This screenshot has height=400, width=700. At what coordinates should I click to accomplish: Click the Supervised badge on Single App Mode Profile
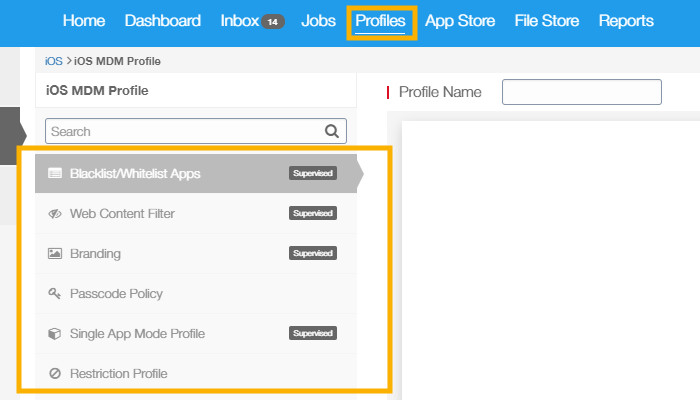click(313, 333)
